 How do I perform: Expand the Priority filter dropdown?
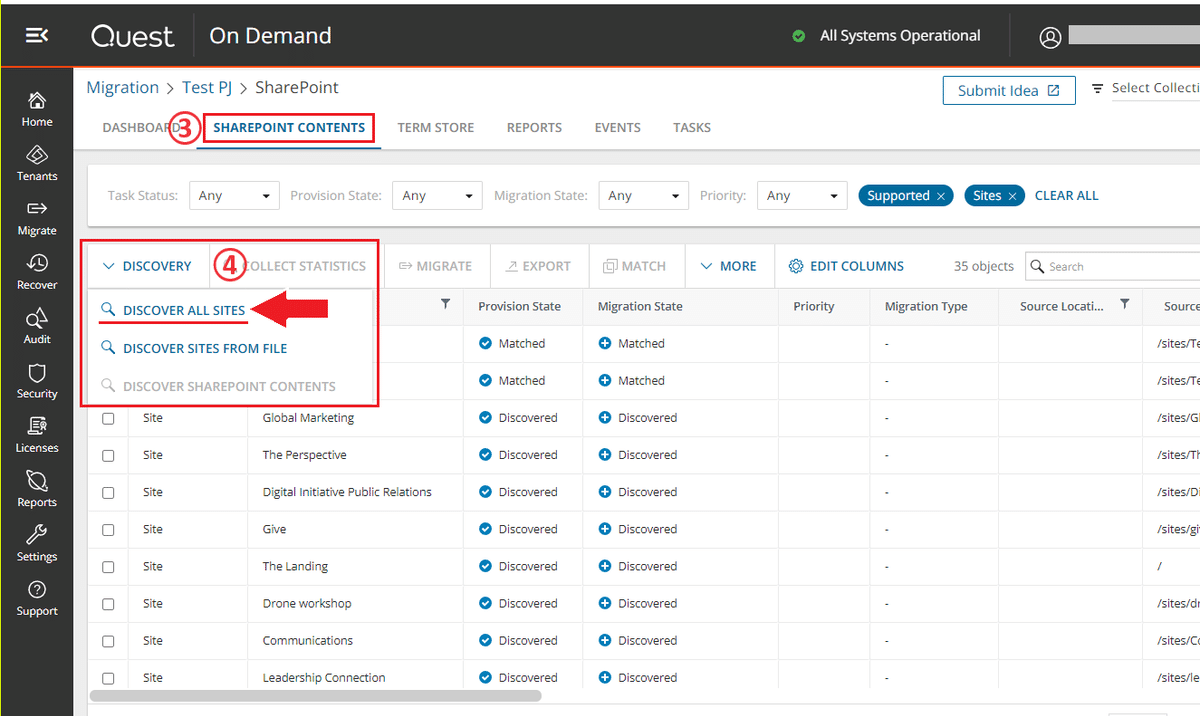pyautogui.click(x=802, y=195)
